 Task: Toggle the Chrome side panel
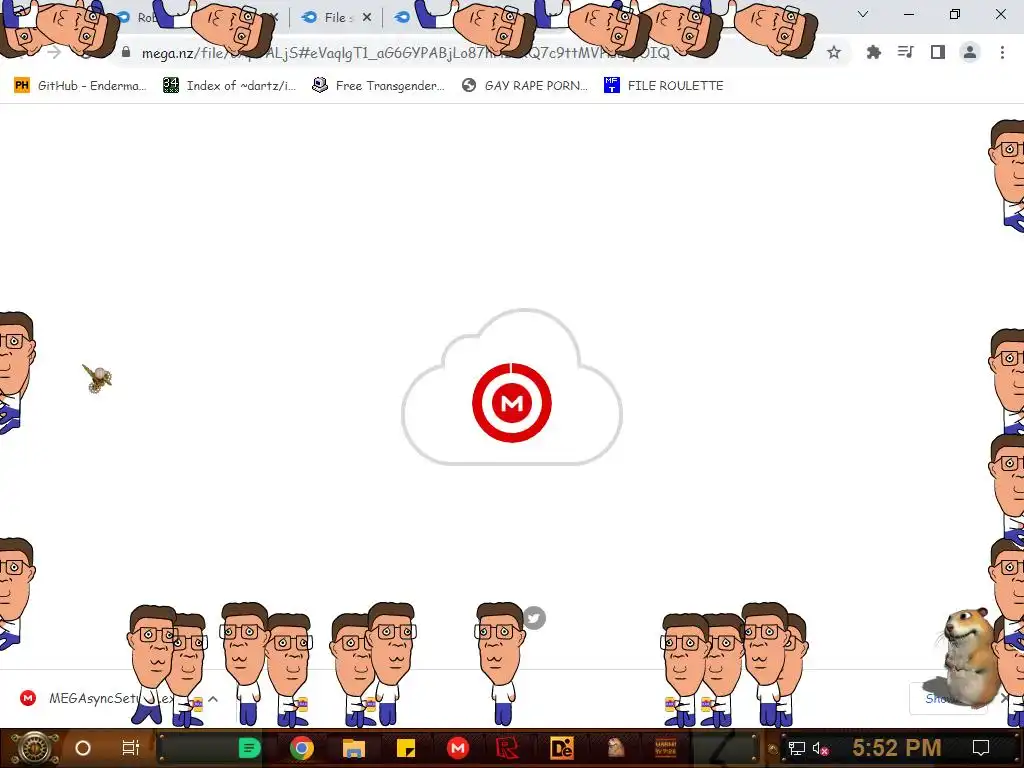click(x=938, y=52)
